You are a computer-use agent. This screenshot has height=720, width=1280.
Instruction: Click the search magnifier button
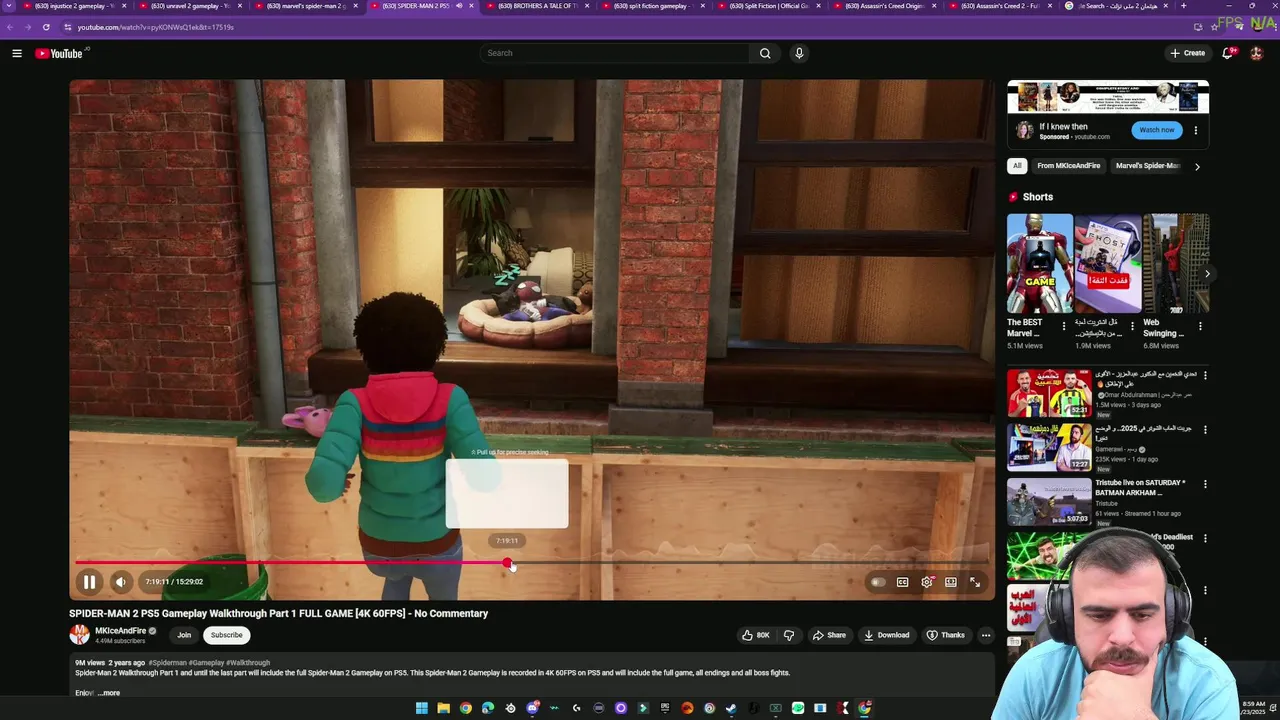pos(765,53)
